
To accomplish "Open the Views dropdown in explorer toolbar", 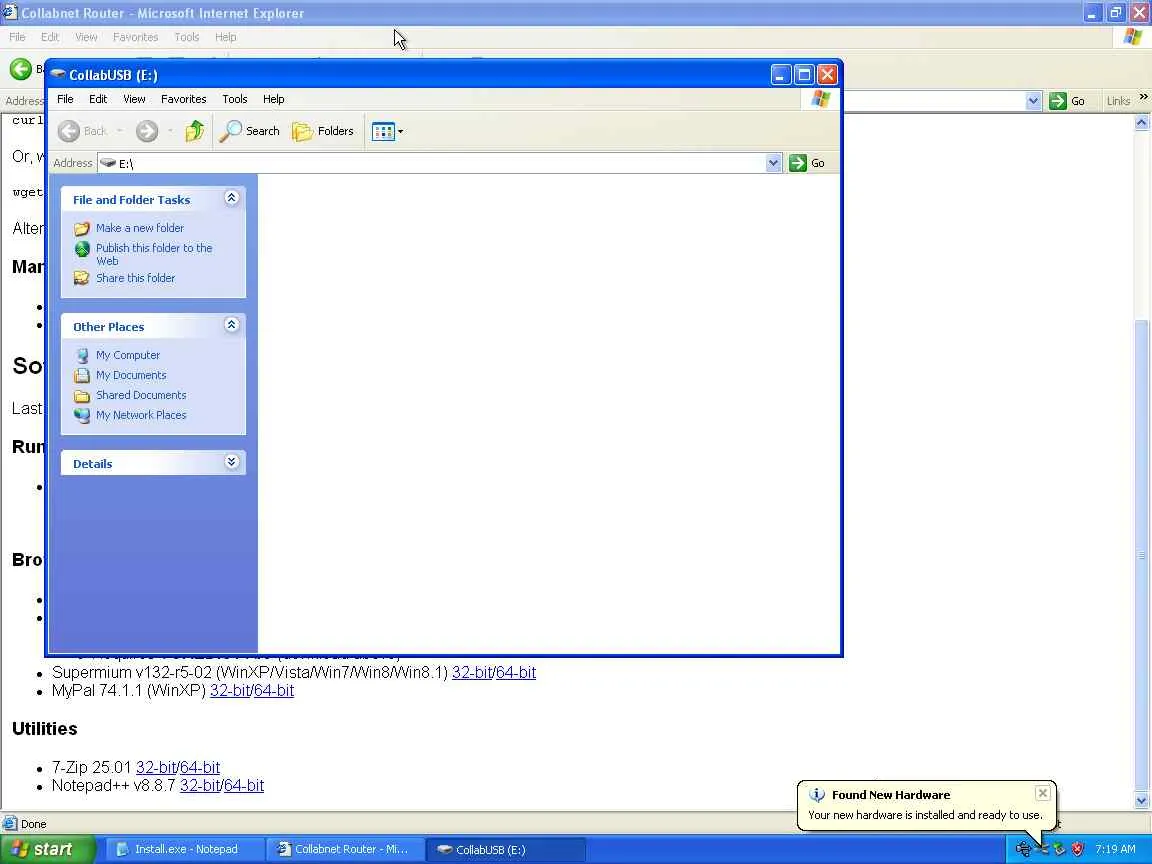I will 387,132.
